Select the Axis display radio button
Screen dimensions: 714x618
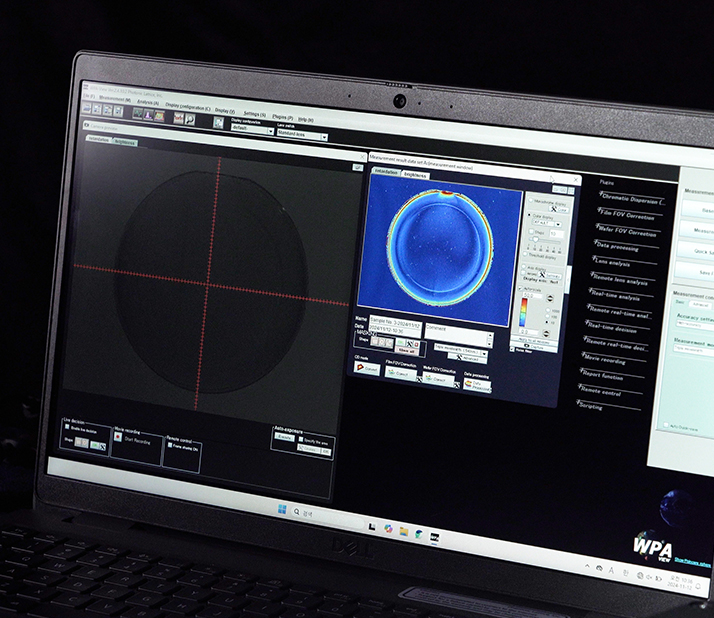pyautogui.click(x=523, y=266)
